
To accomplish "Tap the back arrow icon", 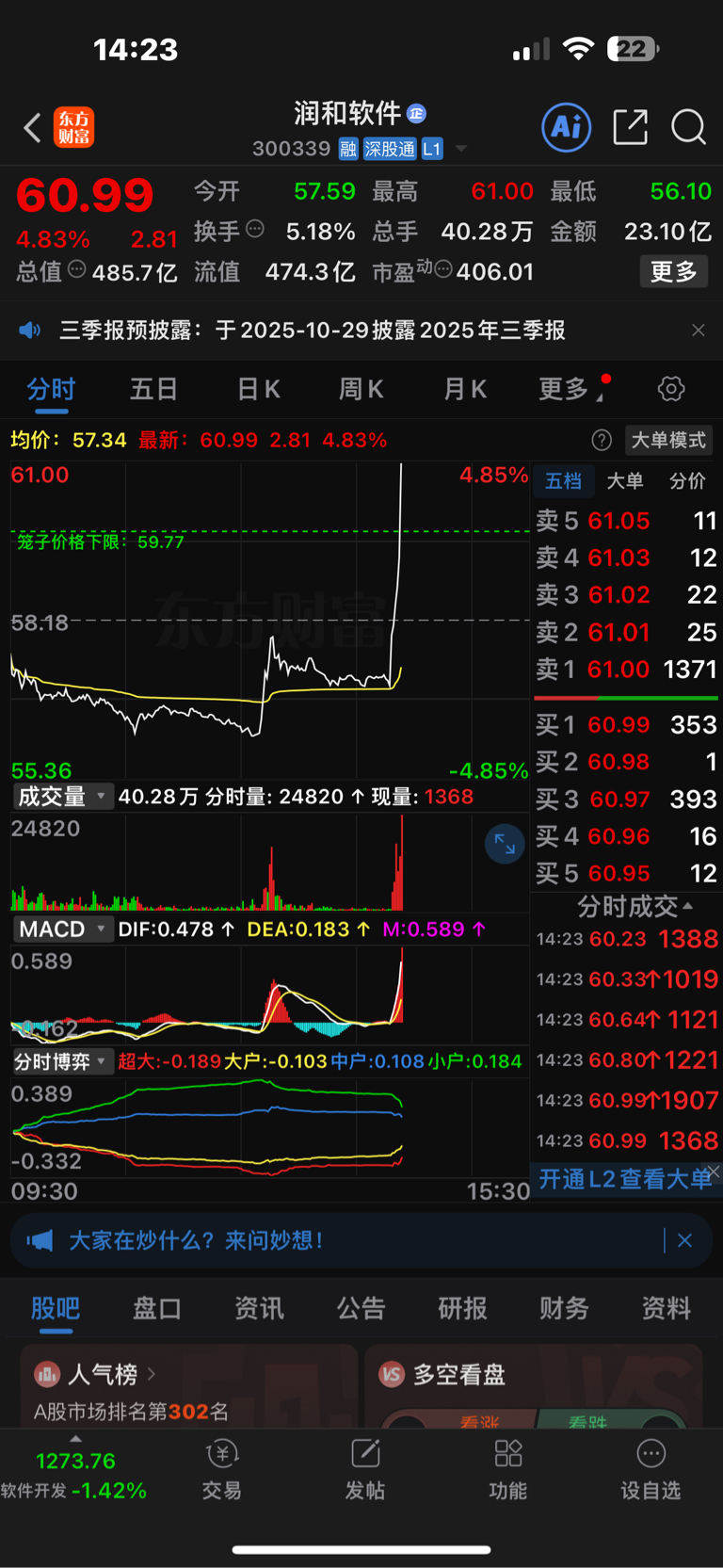I will coord(33,127).
